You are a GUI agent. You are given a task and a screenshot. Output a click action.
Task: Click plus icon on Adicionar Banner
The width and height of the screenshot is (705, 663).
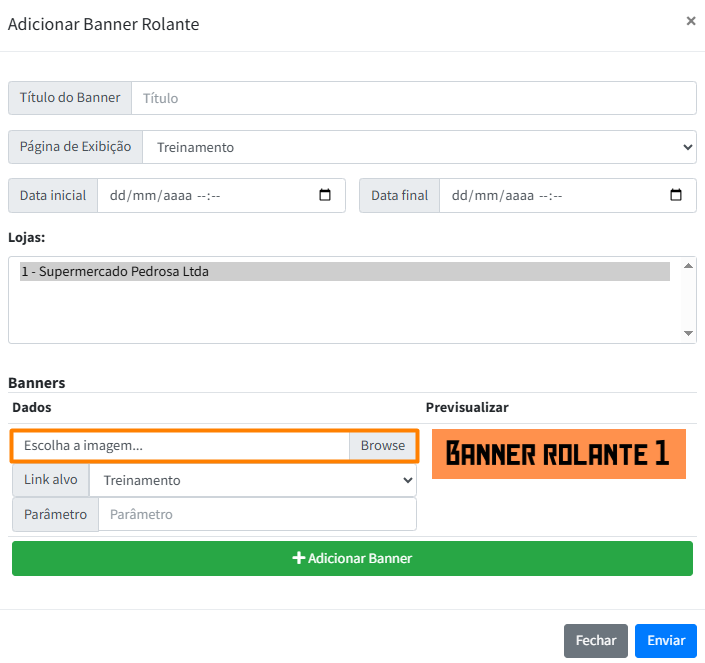click(x=298, y=559)
